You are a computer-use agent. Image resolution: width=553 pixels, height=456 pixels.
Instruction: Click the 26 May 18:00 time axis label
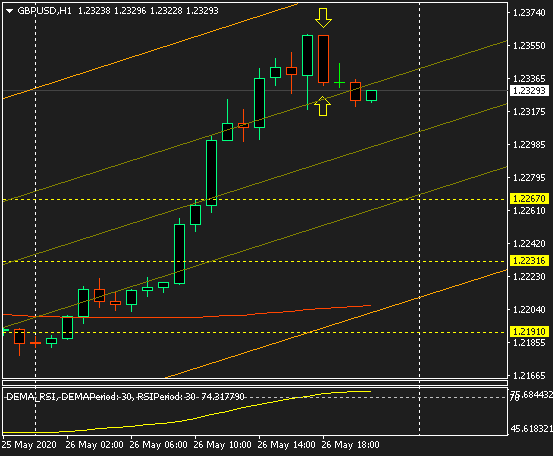pos(351,445)
